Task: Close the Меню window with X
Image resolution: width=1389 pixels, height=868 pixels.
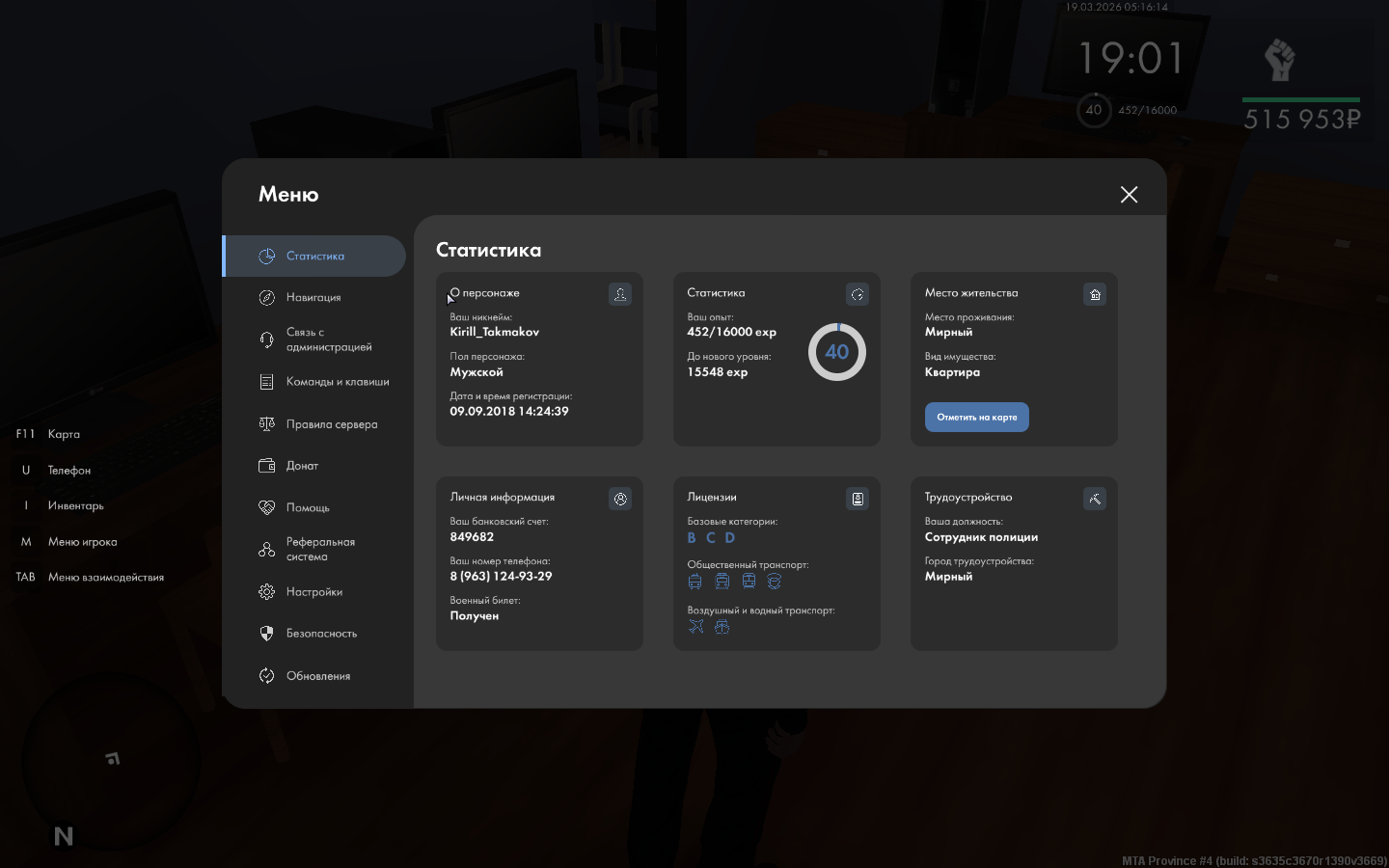Action: coord(1129,195)
